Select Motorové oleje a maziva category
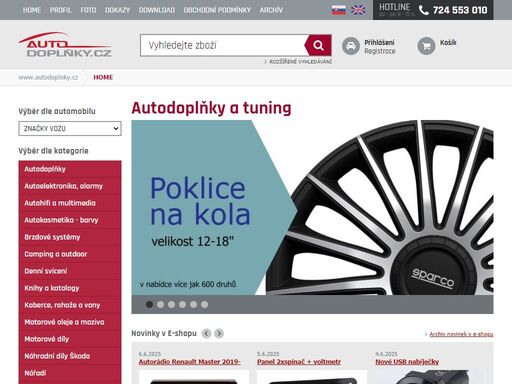This screenshot has width=512, height=384. [x=70, y=322]
